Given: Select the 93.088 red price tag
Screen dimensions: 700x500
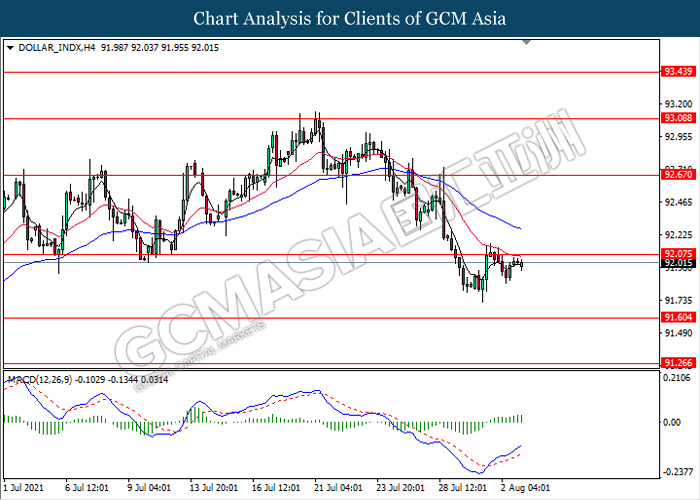Looking at the screenshot, I should (x=679, y=118).
